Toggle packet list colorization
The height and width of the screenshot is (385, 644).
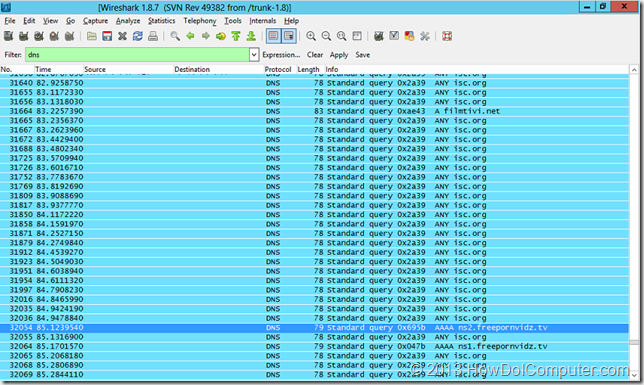[273, 36]
